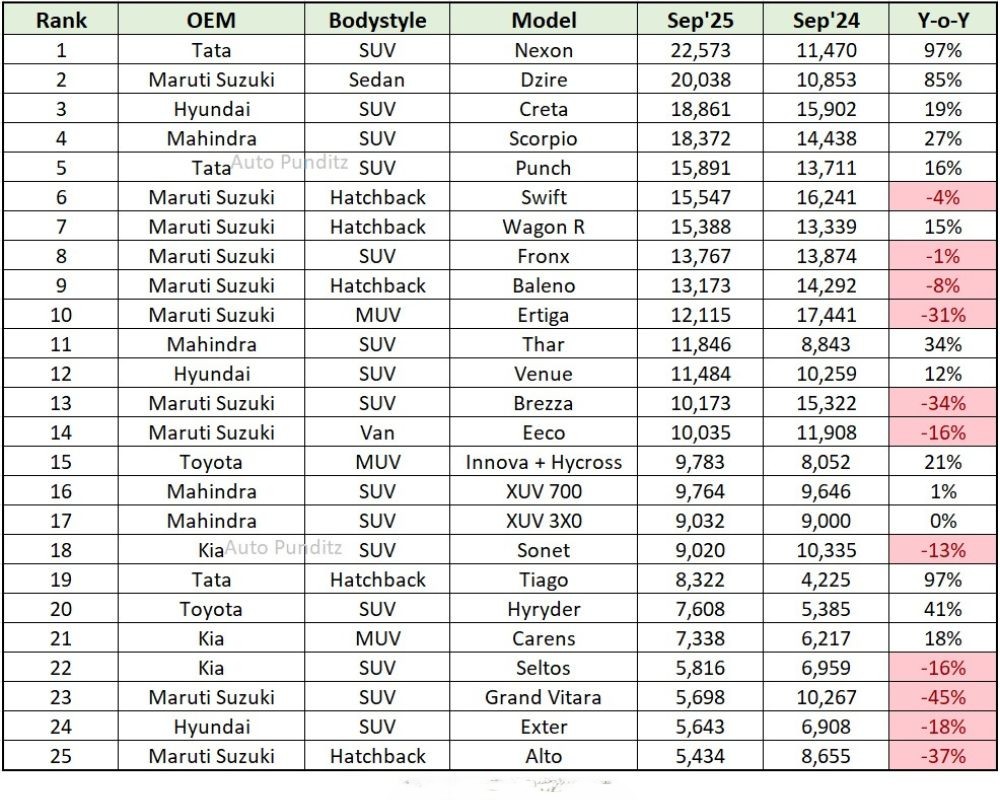
Task: Click the Rank column header
Action: click(x=61, y=20)
